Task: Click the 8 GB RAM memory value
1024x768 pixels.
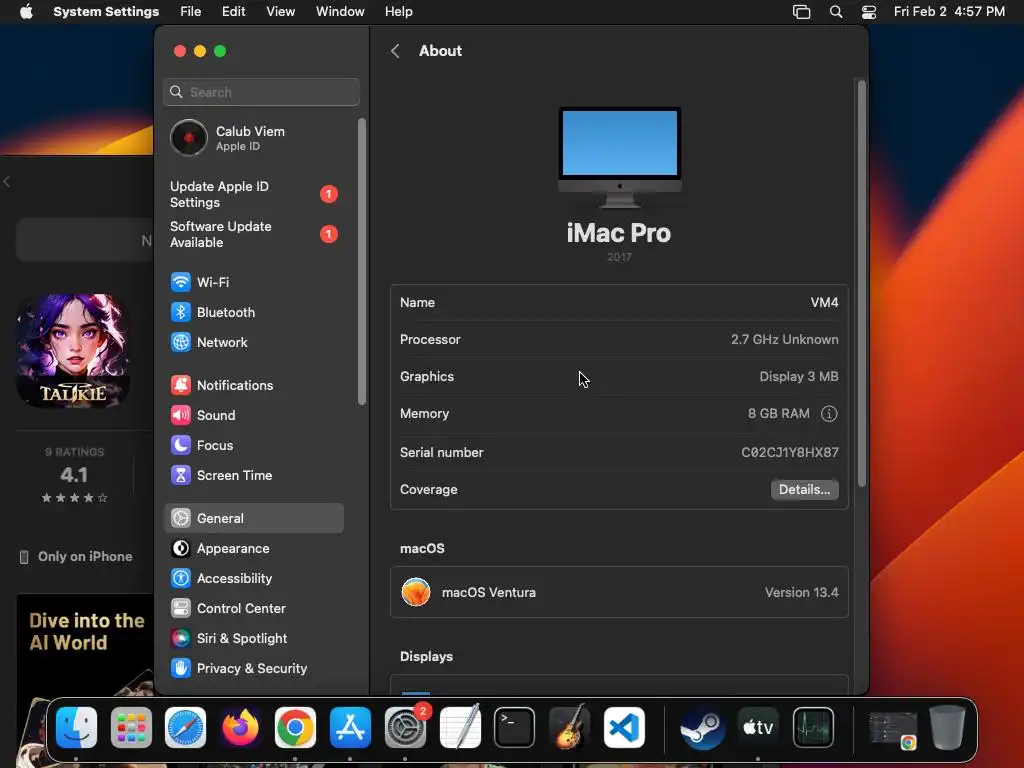Action: (x=778, y=414)
